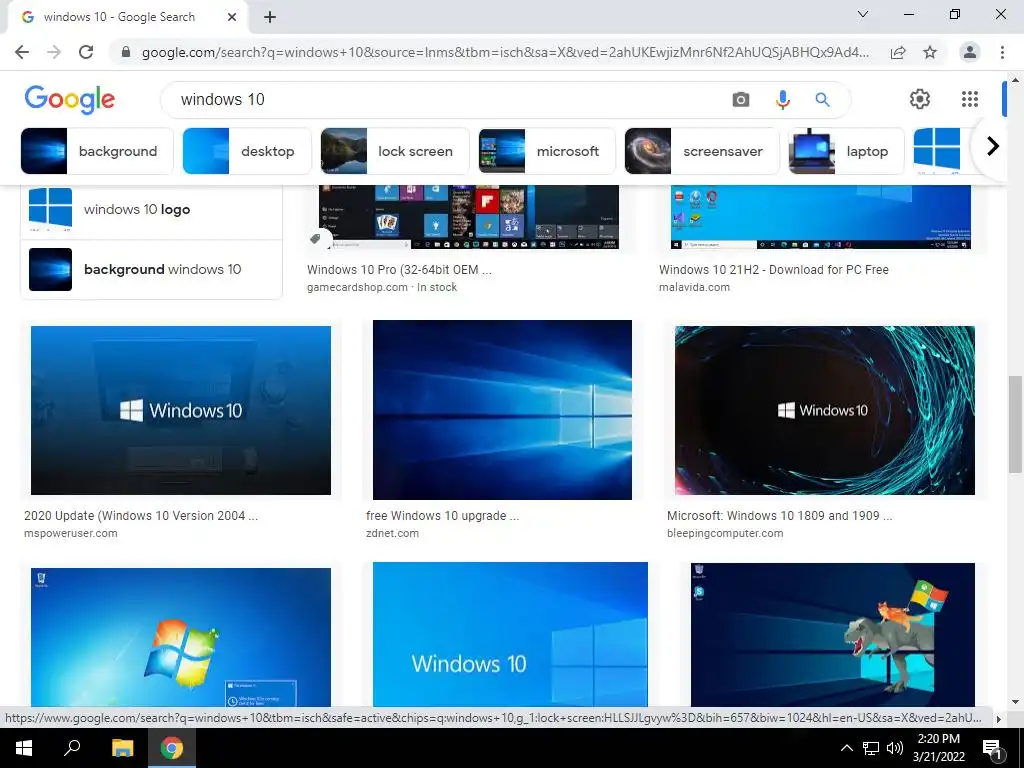Go back to the previous page
This screenshot has height=768, width=1024.
[x=22, y=52]
